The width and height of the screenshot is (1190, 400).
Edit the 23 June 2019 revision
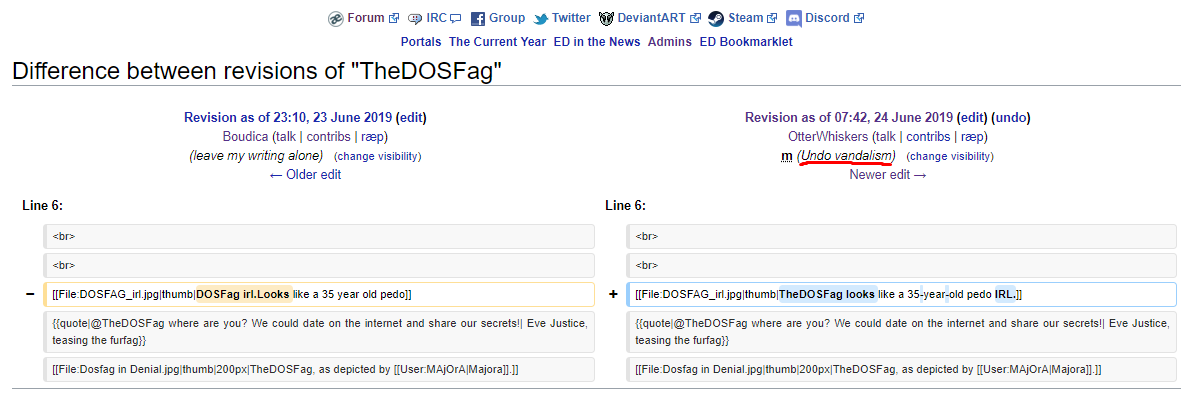point(411,118)
